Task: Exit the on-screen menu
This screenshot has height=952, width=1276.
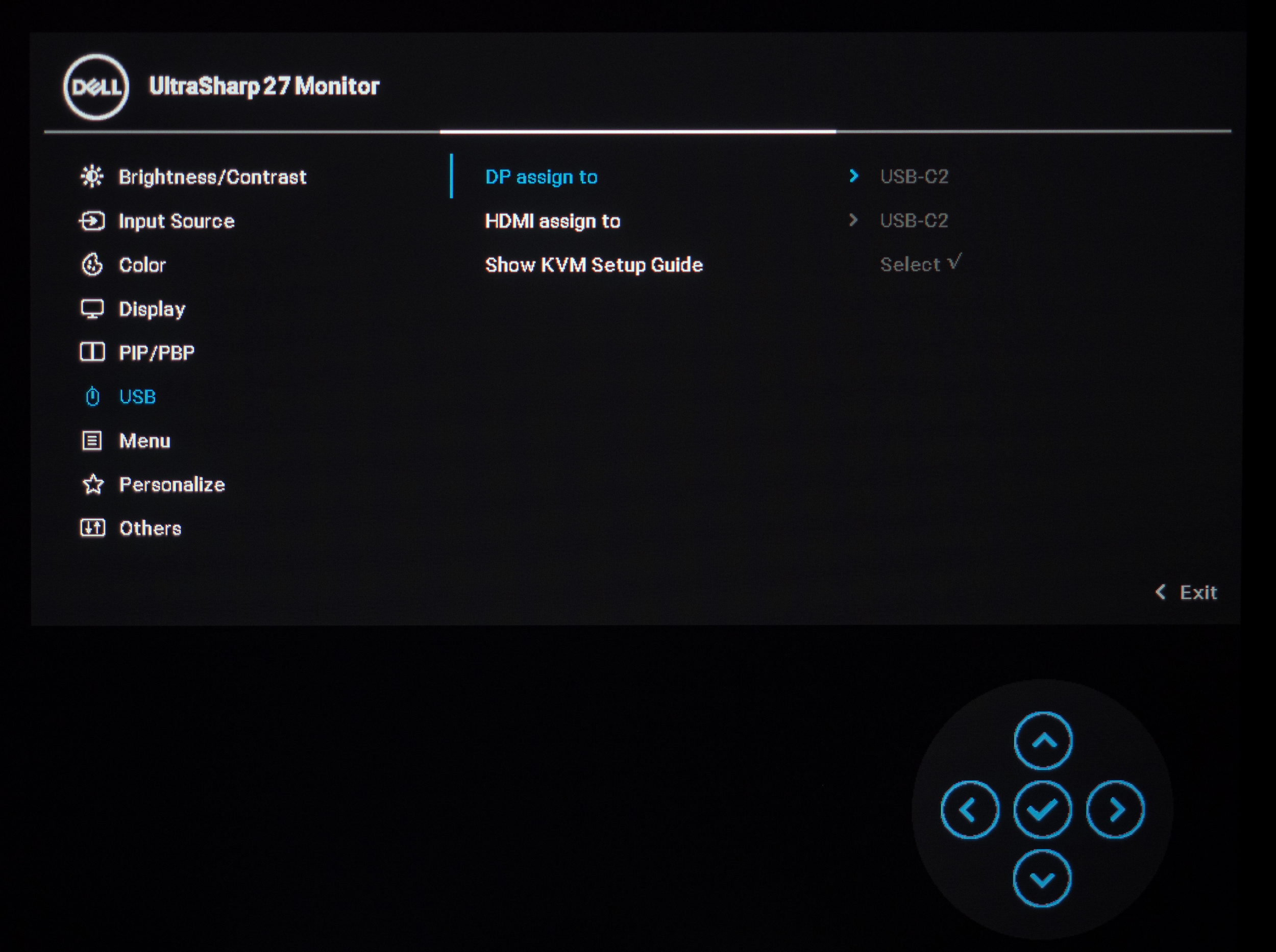Action: (x=1187, y=592)
